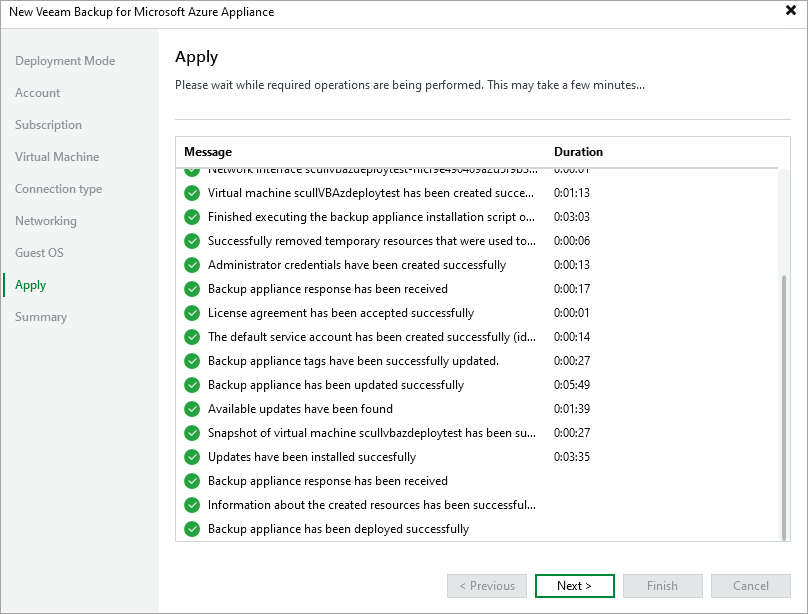Click the check icon beside Successfully removed temporary resources

click(x=192, y=241)
